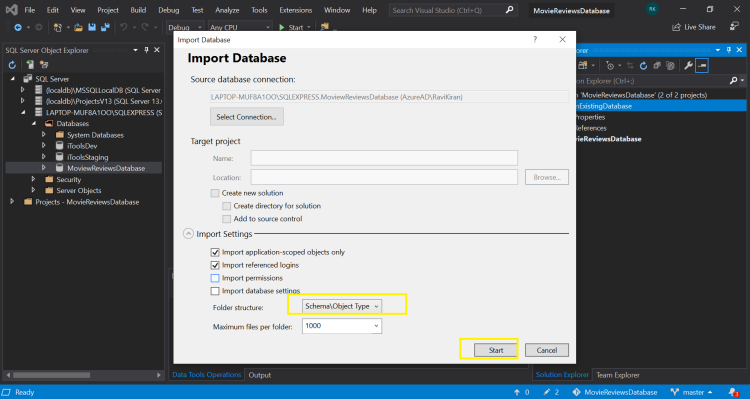Click the green Start debugging arrow
750x399 pixels.
coord(282,27)
